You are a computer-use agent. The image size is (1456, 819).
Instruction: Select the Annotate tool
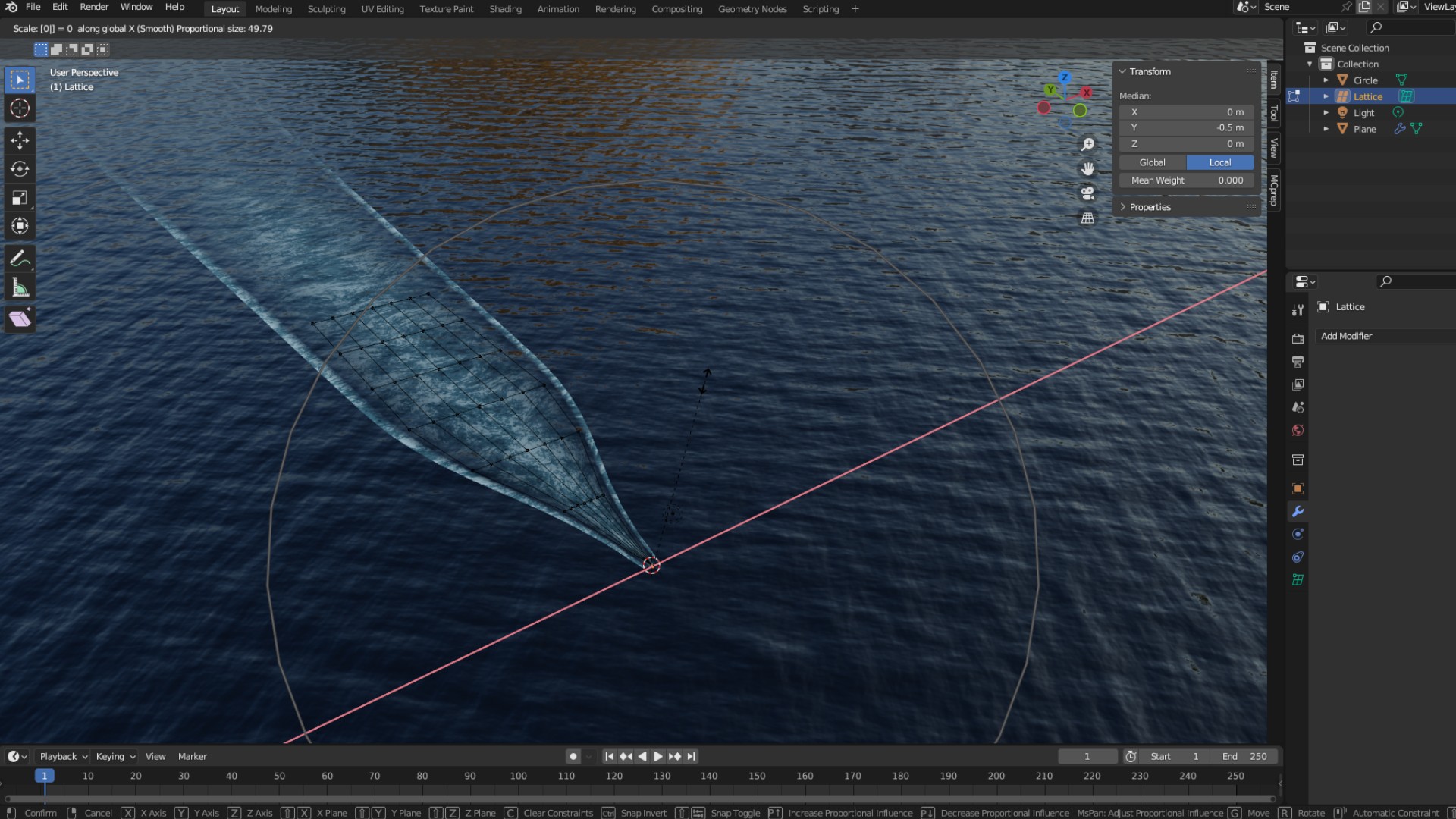click(x=20, y=259)
